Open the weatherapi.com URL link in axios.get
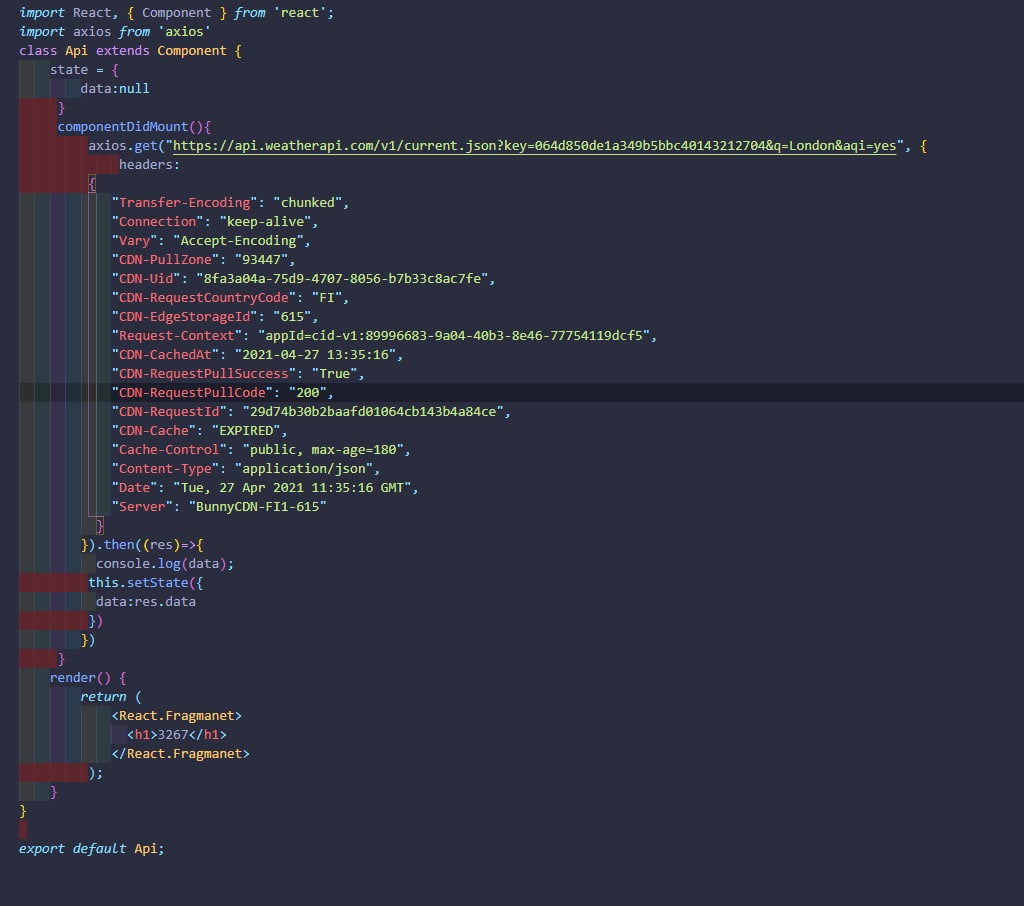This screenshot has width=1024, height=906. click(534, 146)
